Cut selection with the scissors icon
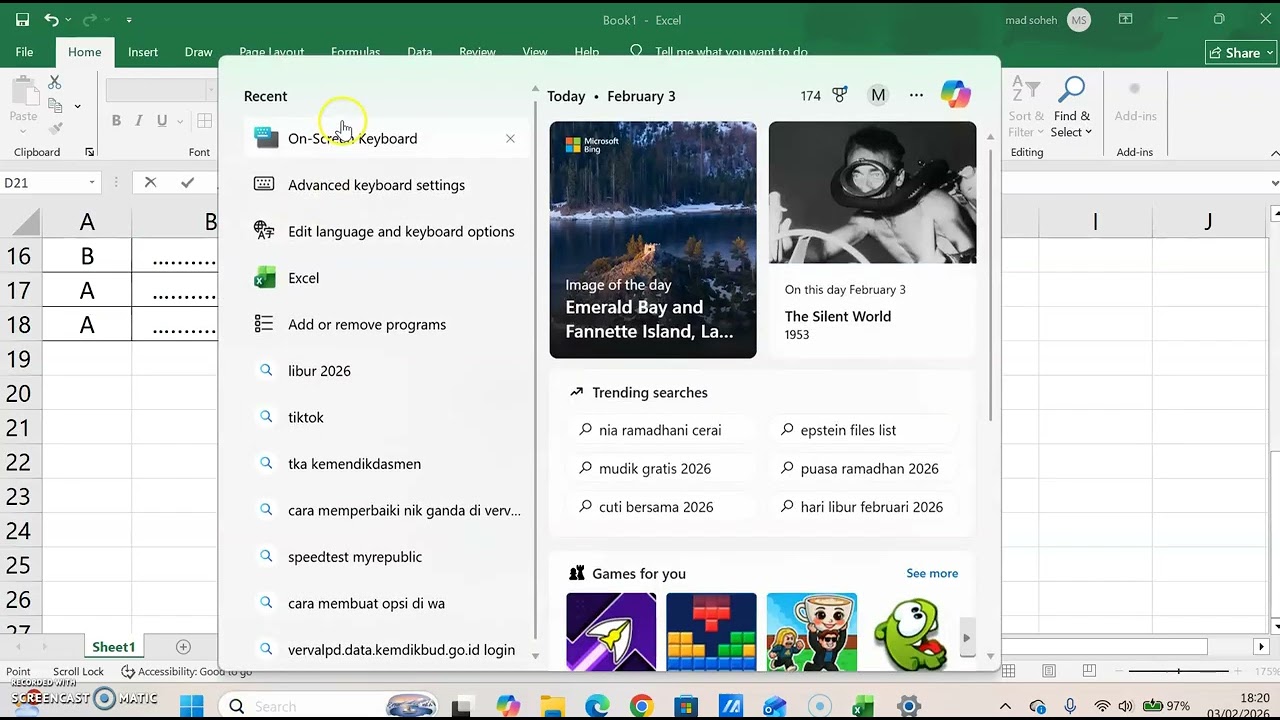 pos(55,82)
